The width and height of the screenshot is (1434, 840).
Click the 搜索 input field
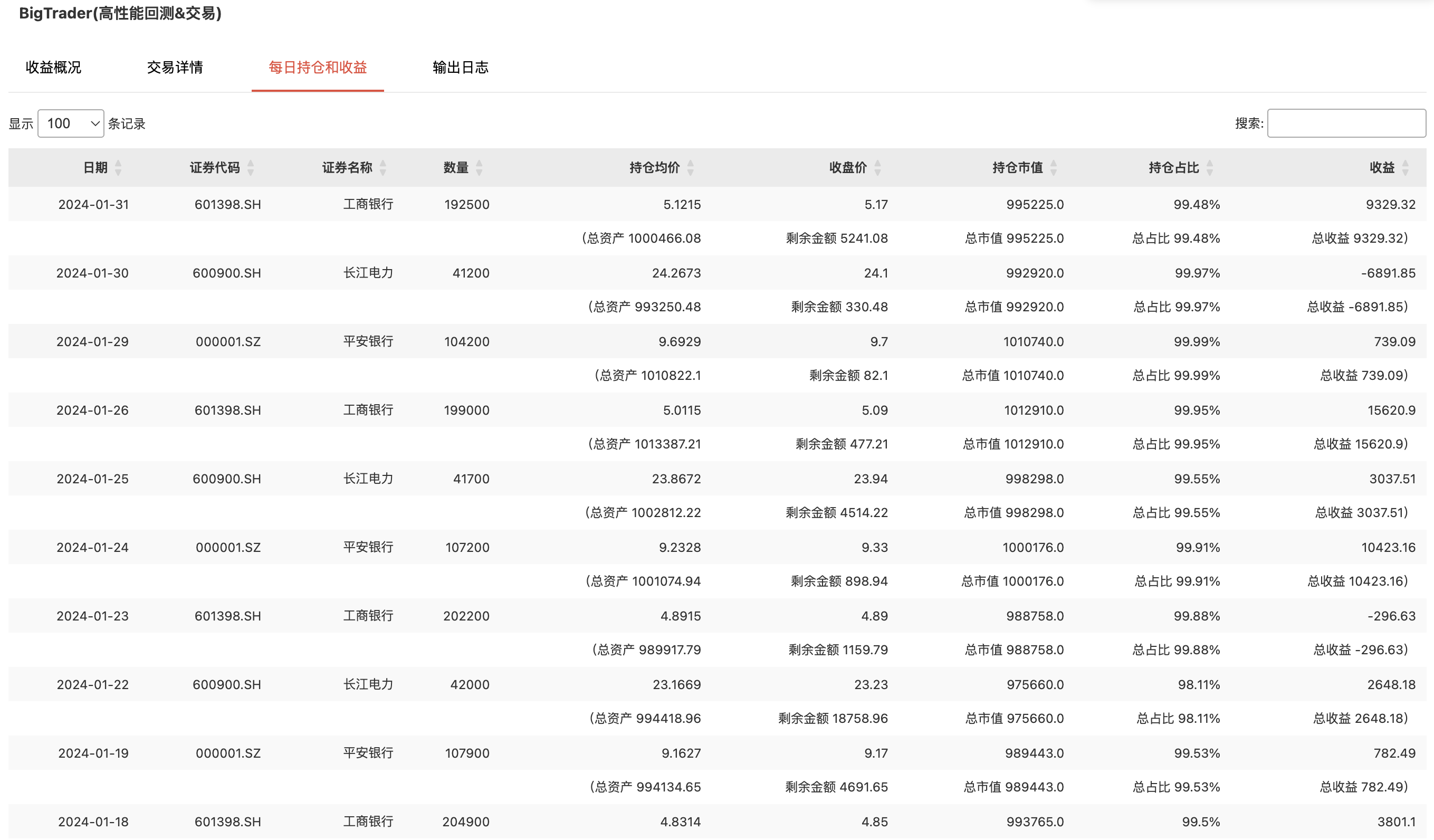(x=1346, y=123)
